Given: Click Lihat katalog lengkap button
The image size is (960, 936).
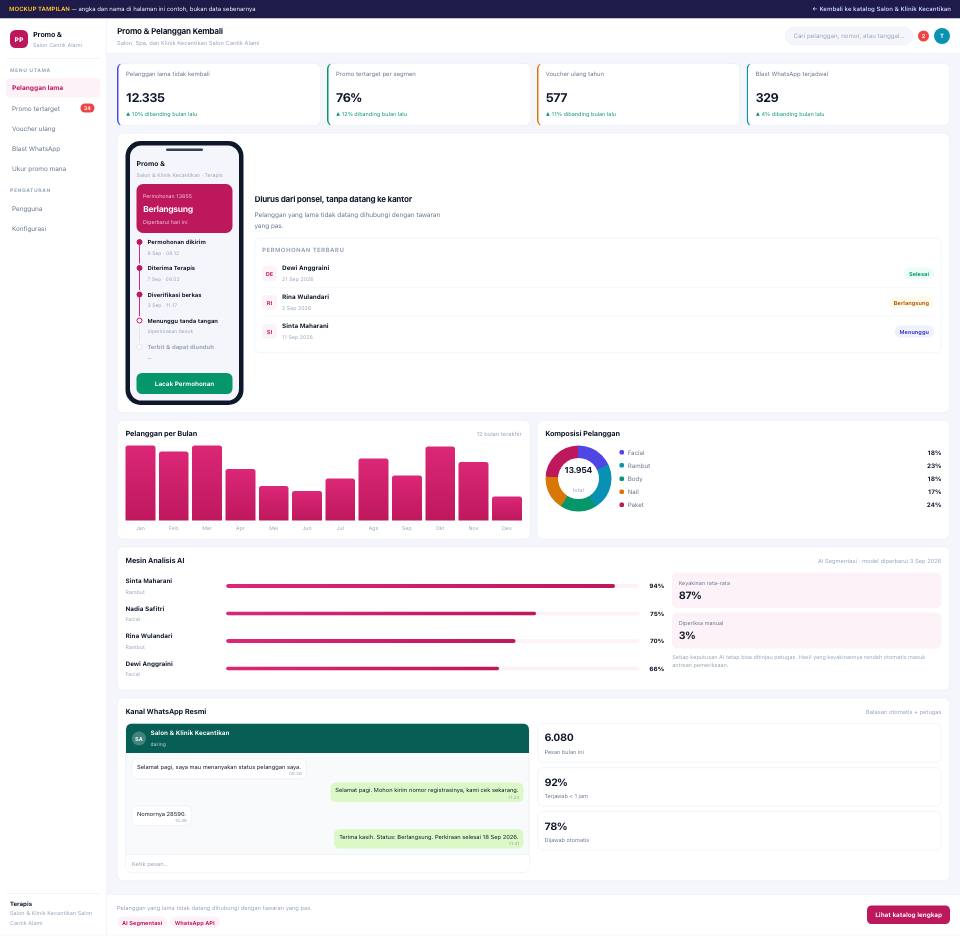Looking at the screenshot, I should 908,915.
